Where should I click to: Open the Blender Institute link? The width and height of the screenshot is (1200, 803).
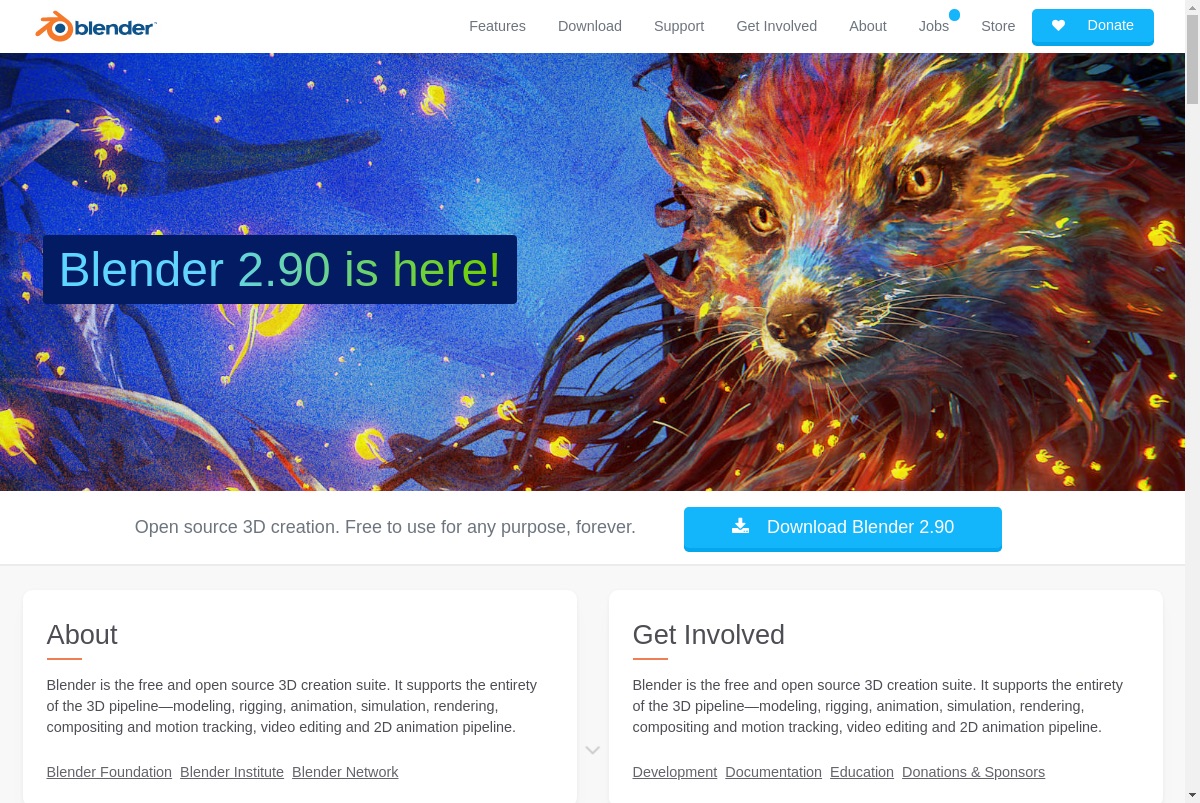pos(232,772)
